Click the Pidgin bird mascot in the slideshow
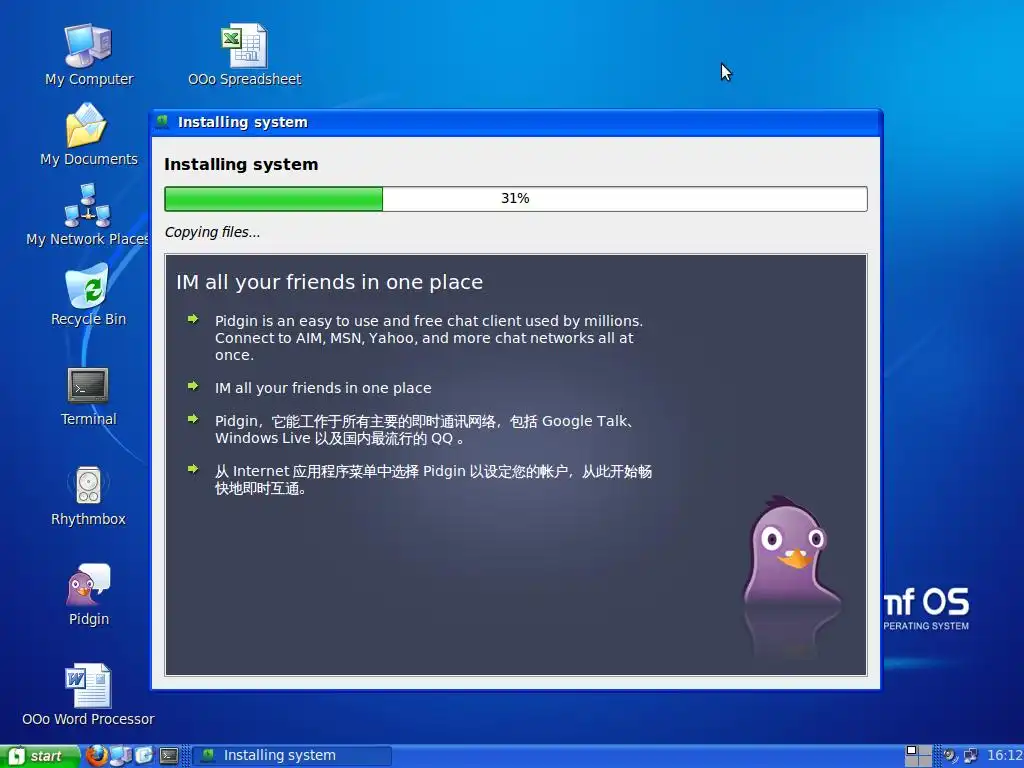 point(792,552)
